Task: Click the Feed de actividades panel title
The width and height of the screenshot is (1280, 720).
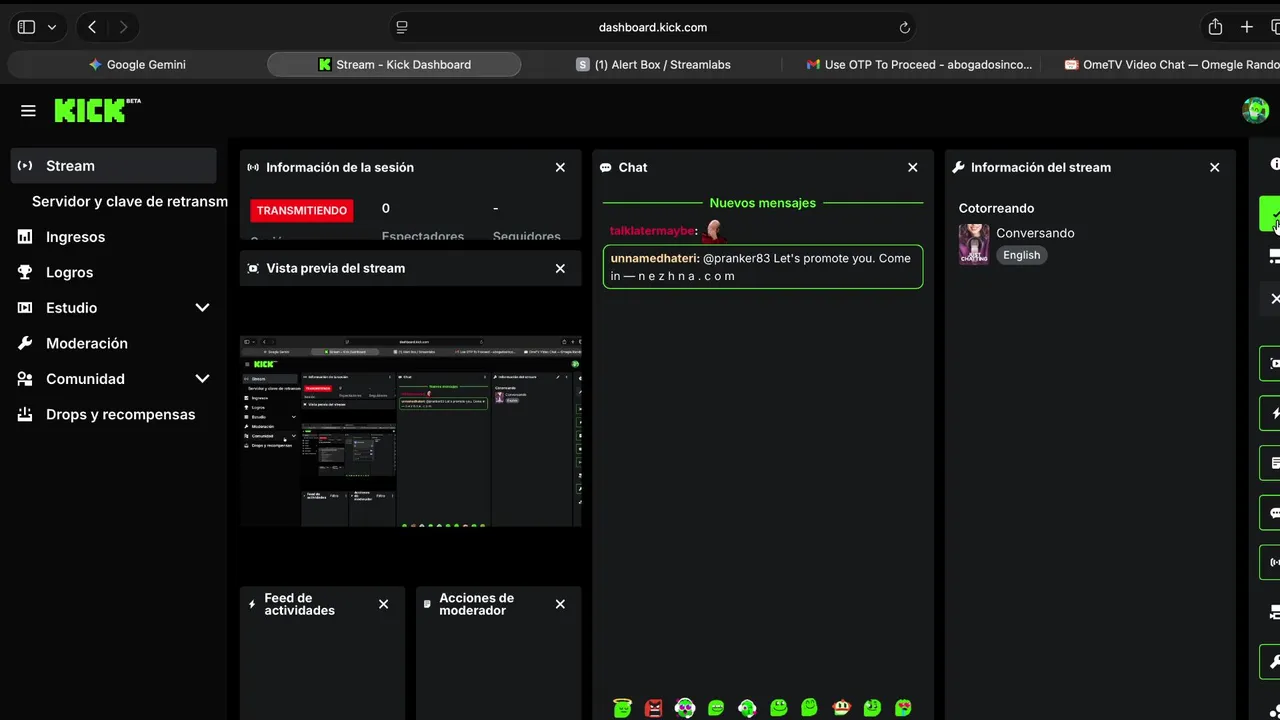Action: tap(299, 604)
